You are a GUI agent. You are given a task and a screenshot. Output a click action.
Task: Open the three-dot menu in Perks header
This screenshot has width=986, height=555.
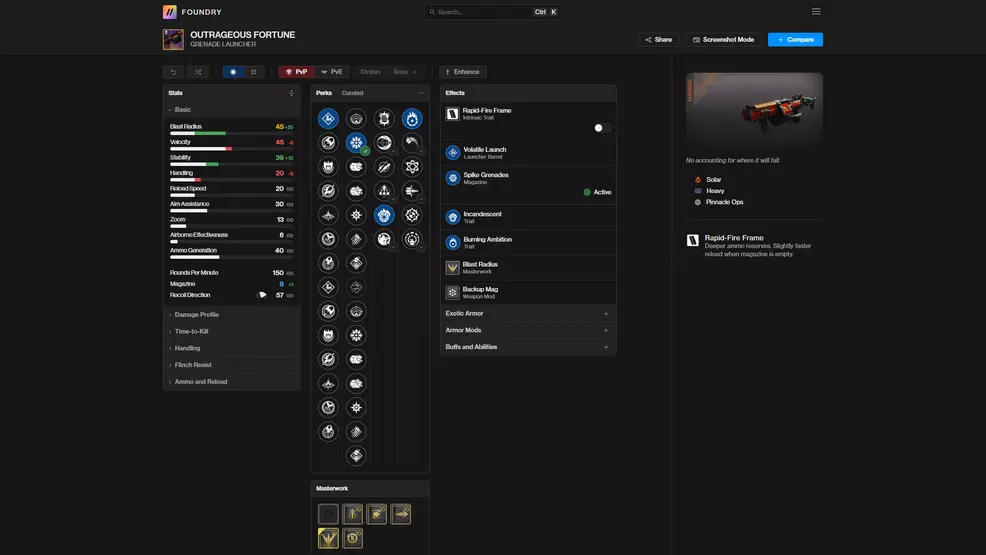click(421, 93)
